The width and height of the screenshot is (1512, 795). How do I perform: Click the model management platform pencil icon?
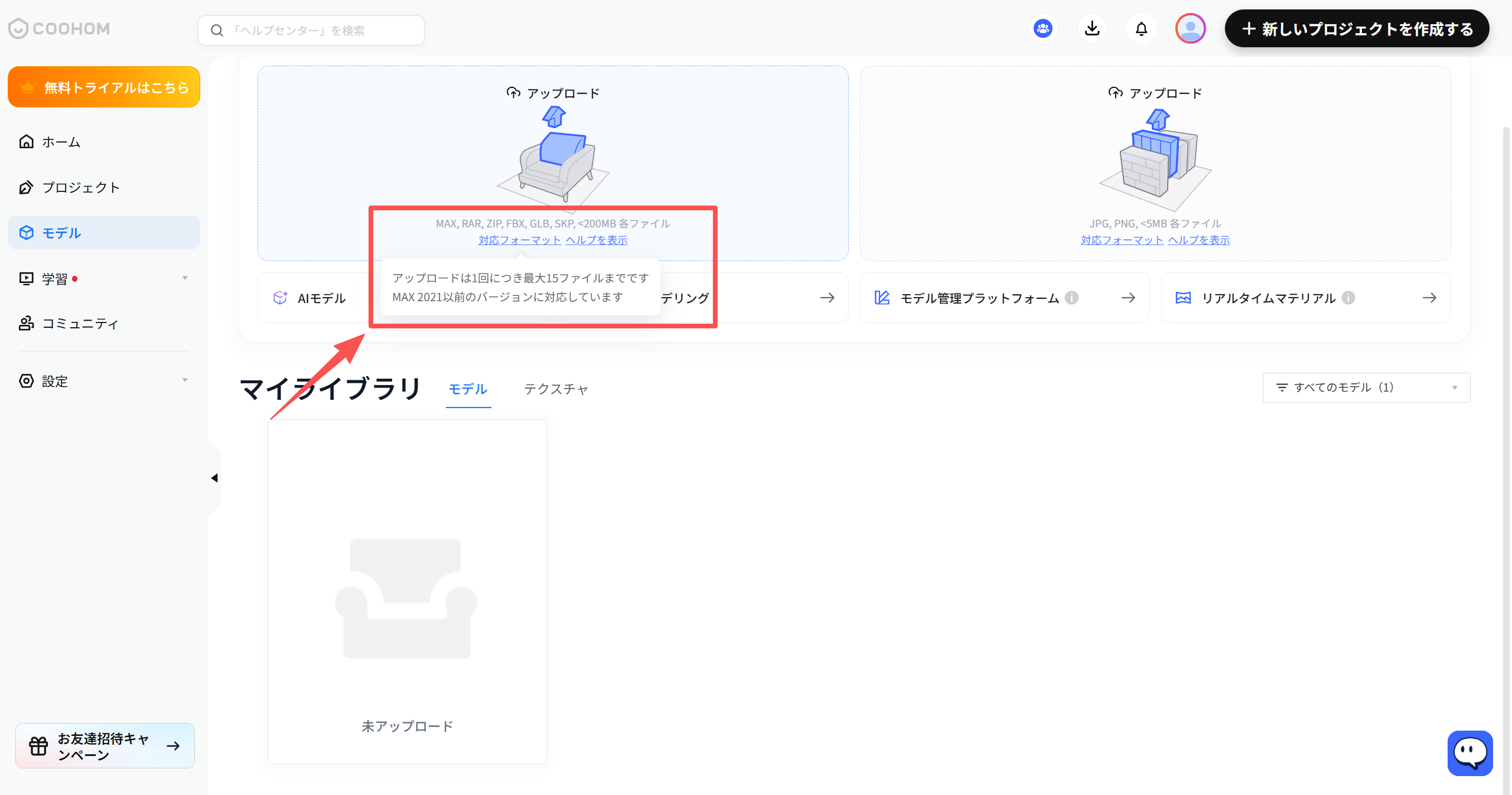(882, 298)
